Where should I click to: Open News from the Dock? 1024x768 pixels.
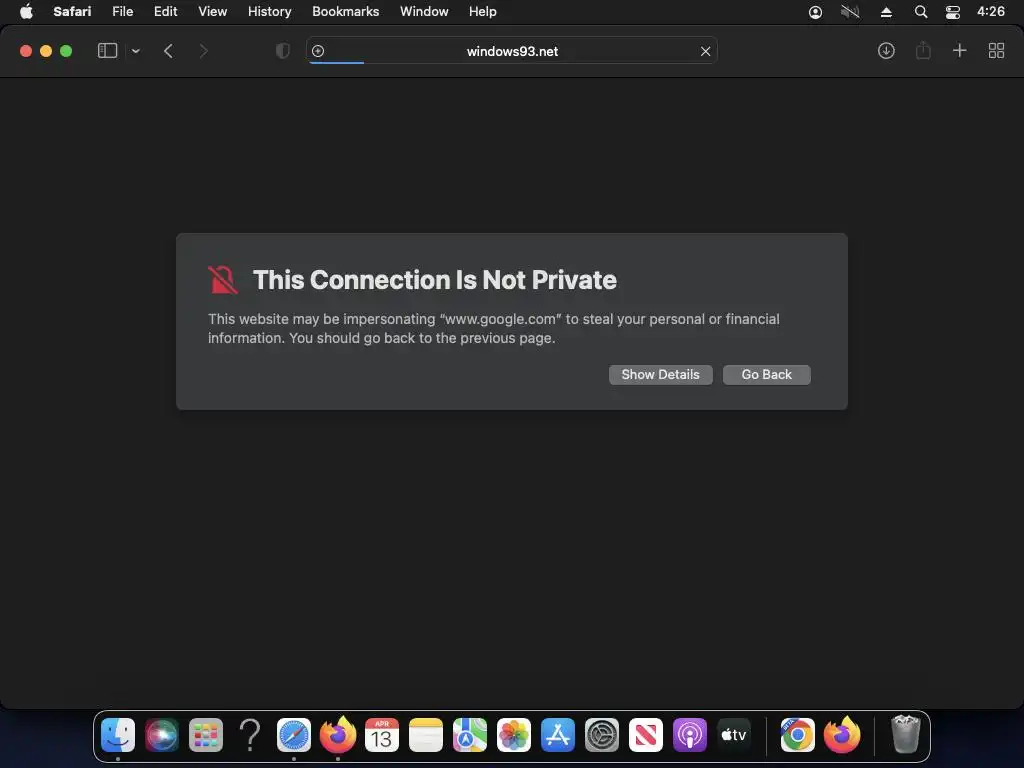tap(646, 735)
